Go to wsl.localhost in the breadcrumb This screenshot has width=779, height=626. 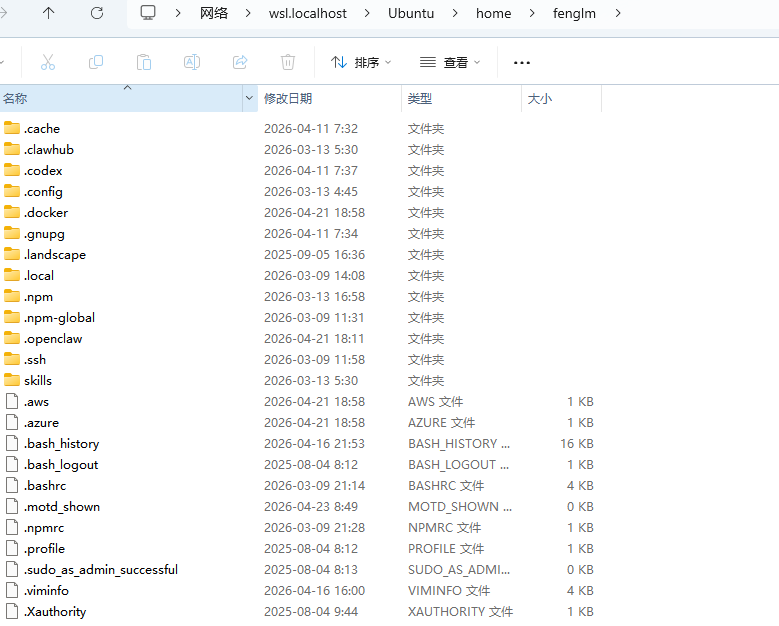coord(308,13)
